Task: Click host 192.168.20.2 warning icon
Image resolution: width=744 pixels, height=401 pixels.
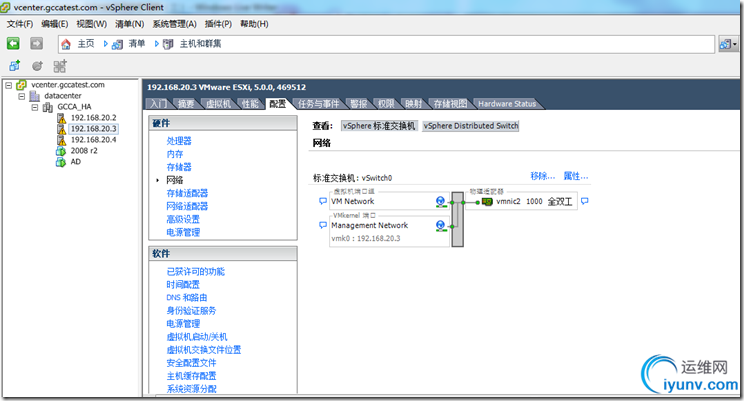Action: (x=61, y=118)
